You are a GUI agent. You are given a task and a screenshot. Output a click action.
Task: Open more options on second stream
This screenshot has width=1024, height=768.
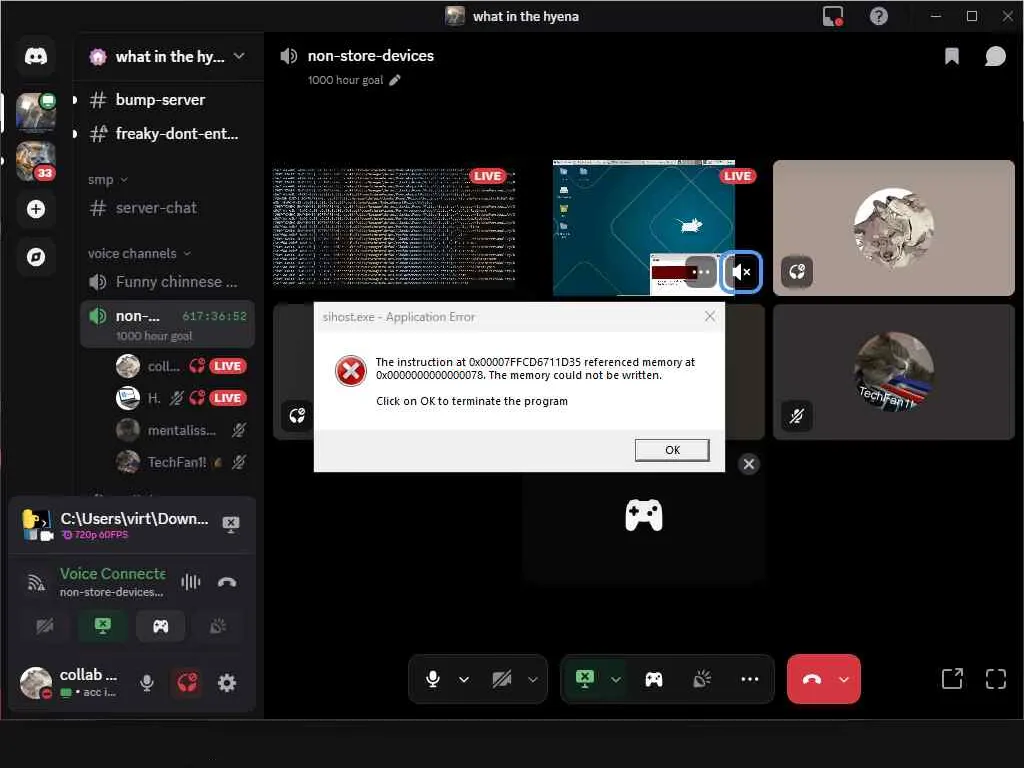(701, 272)
